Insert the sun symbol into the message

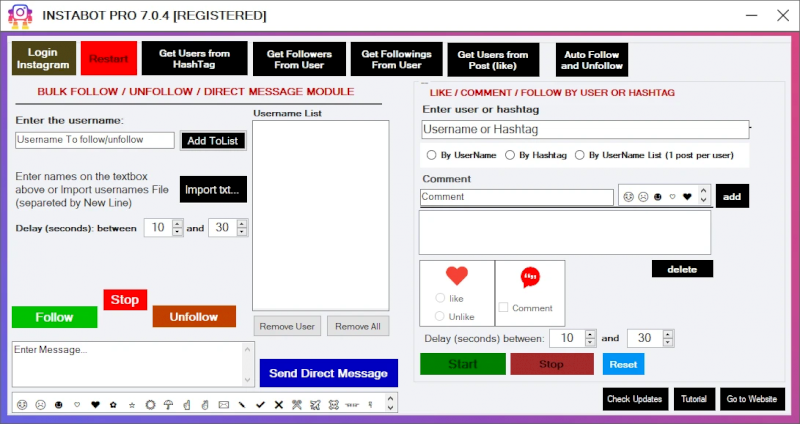(150, 405)
